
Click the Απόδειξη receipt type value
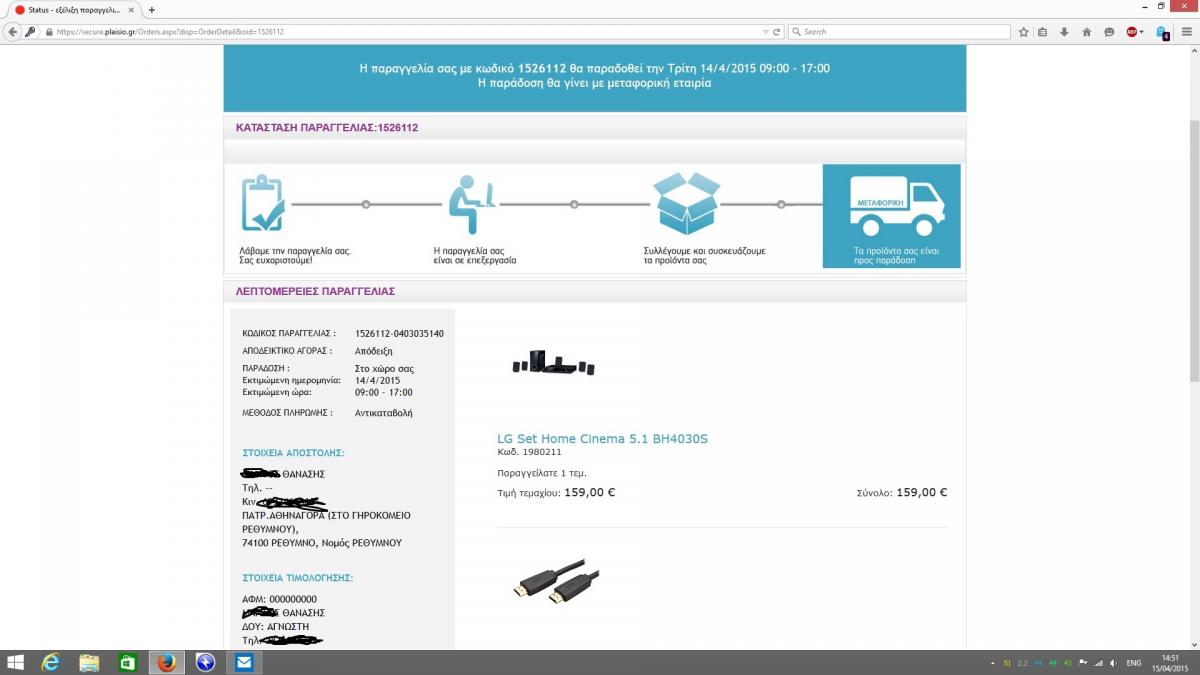tap(374, 352)
